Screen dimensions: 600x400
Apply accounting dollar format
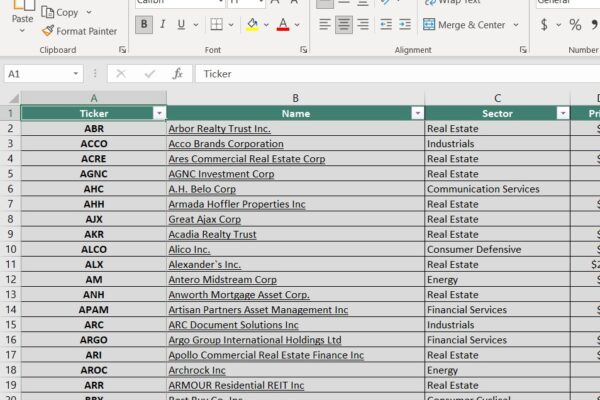click(544, 25)
